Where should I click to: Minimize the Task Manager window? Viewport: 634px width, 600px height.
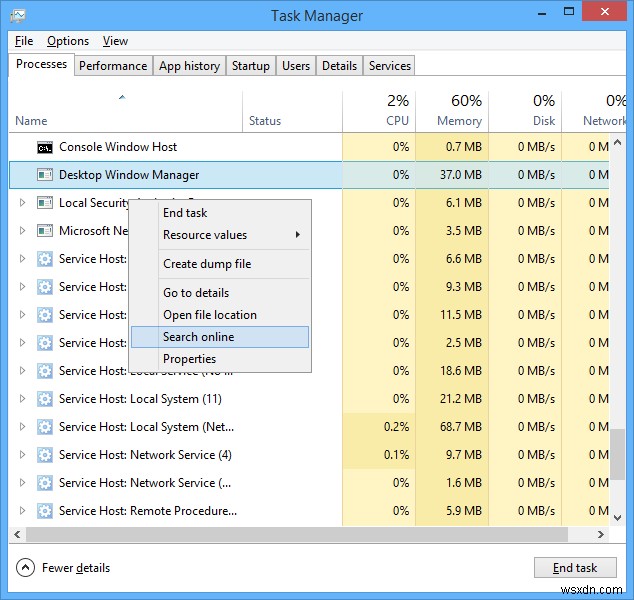542,13
